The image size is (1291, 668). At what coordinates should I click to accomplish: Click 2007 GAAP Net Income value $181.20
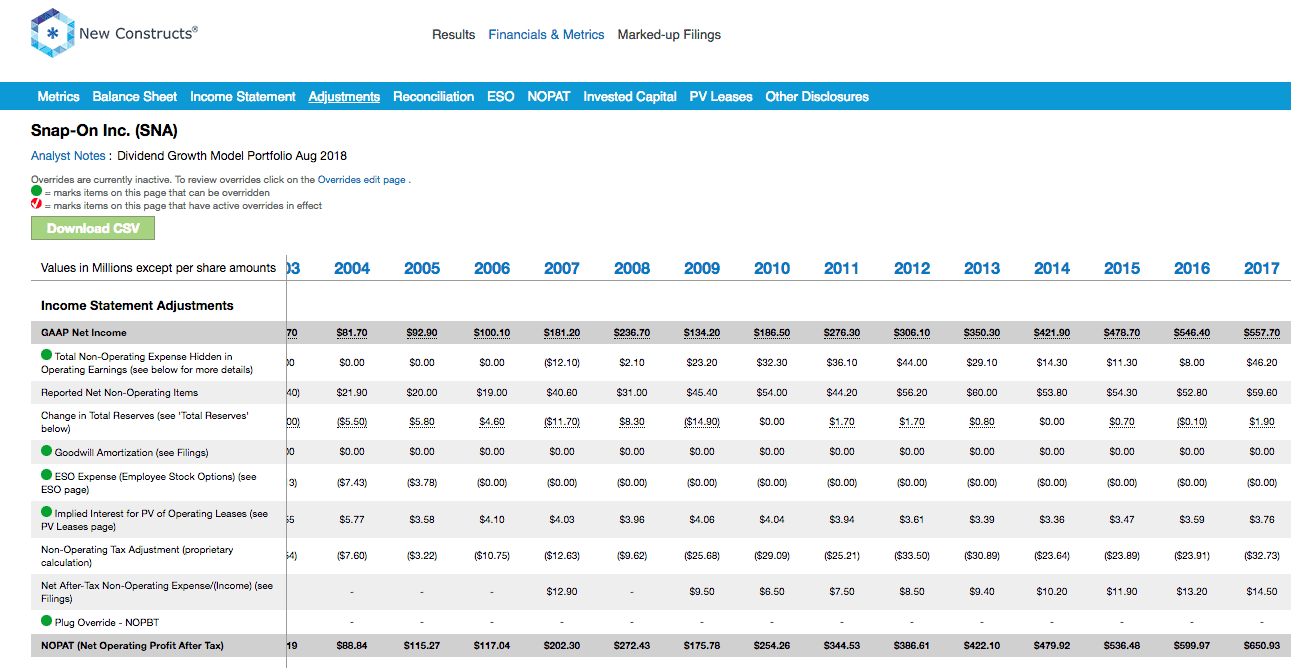click(562, 333)
